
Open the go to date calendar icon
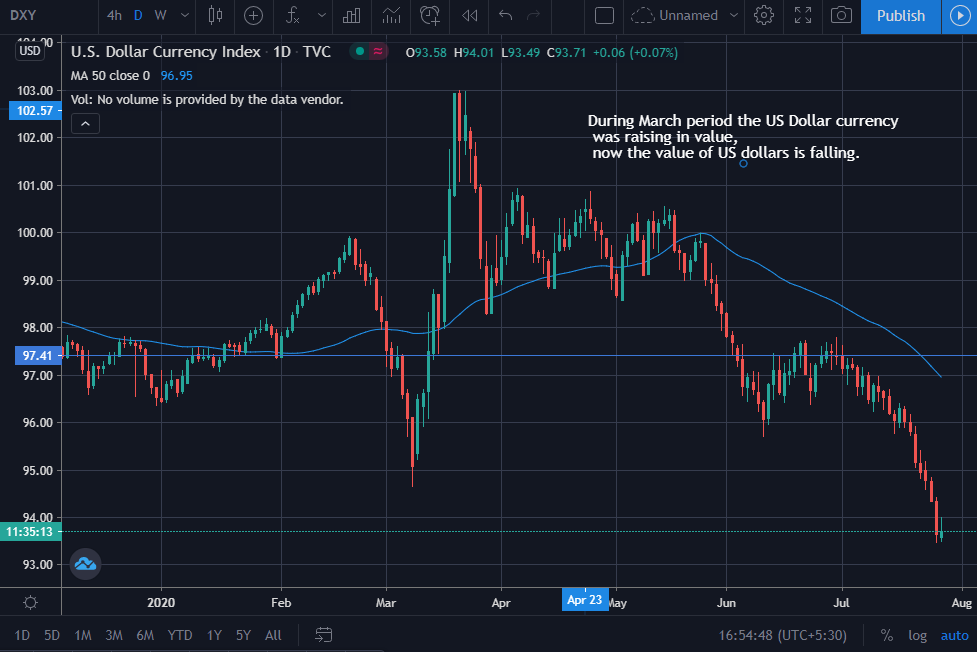tap(323, 635)
